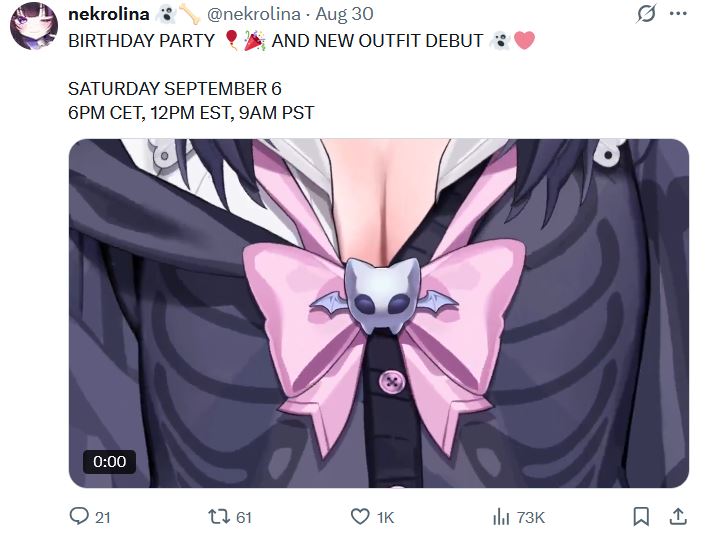Open the three-dot more options menu
The height and width of the screenshot is (537, 709).
point(678,14)
